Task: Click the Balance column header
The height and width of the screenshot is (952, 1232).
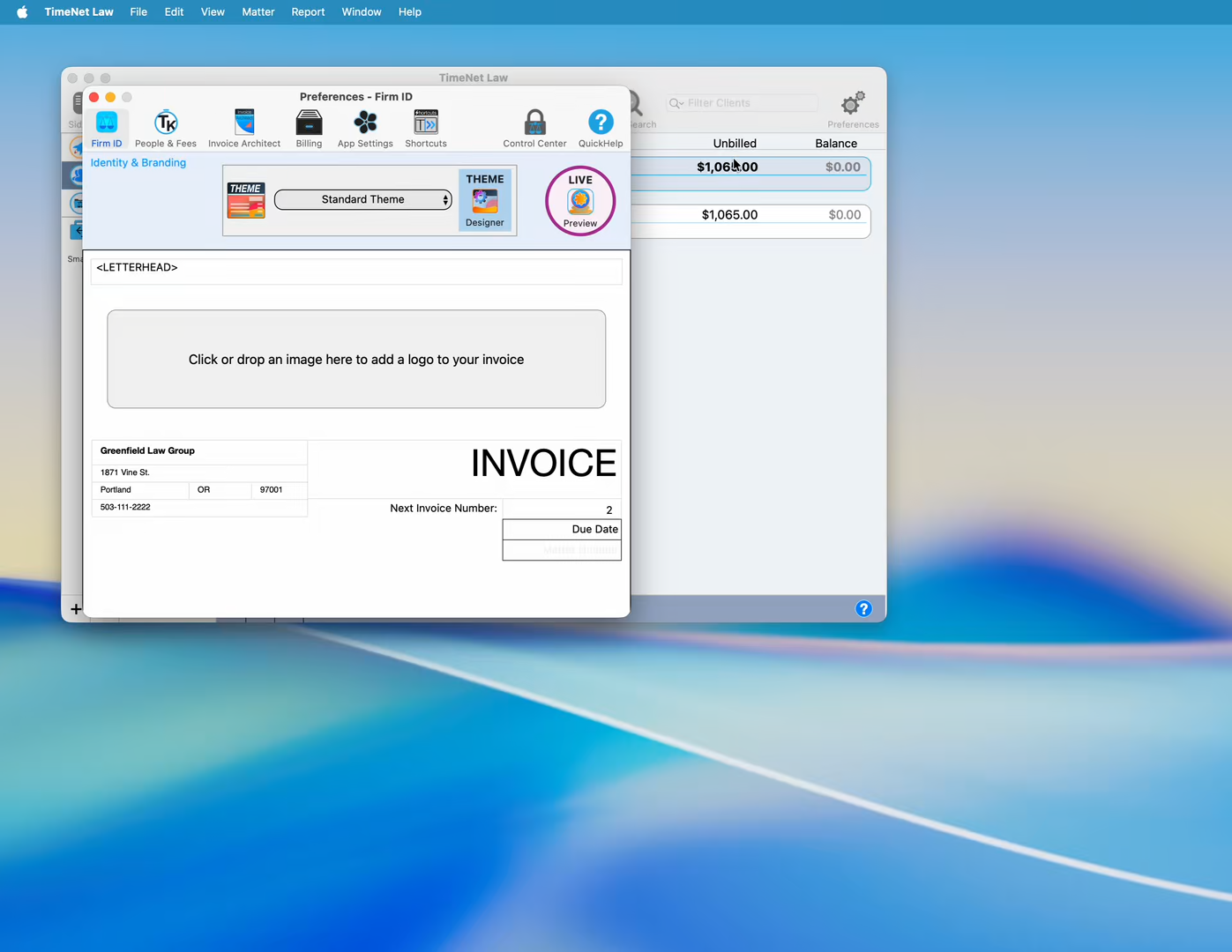Action: [x=836, y=144]
